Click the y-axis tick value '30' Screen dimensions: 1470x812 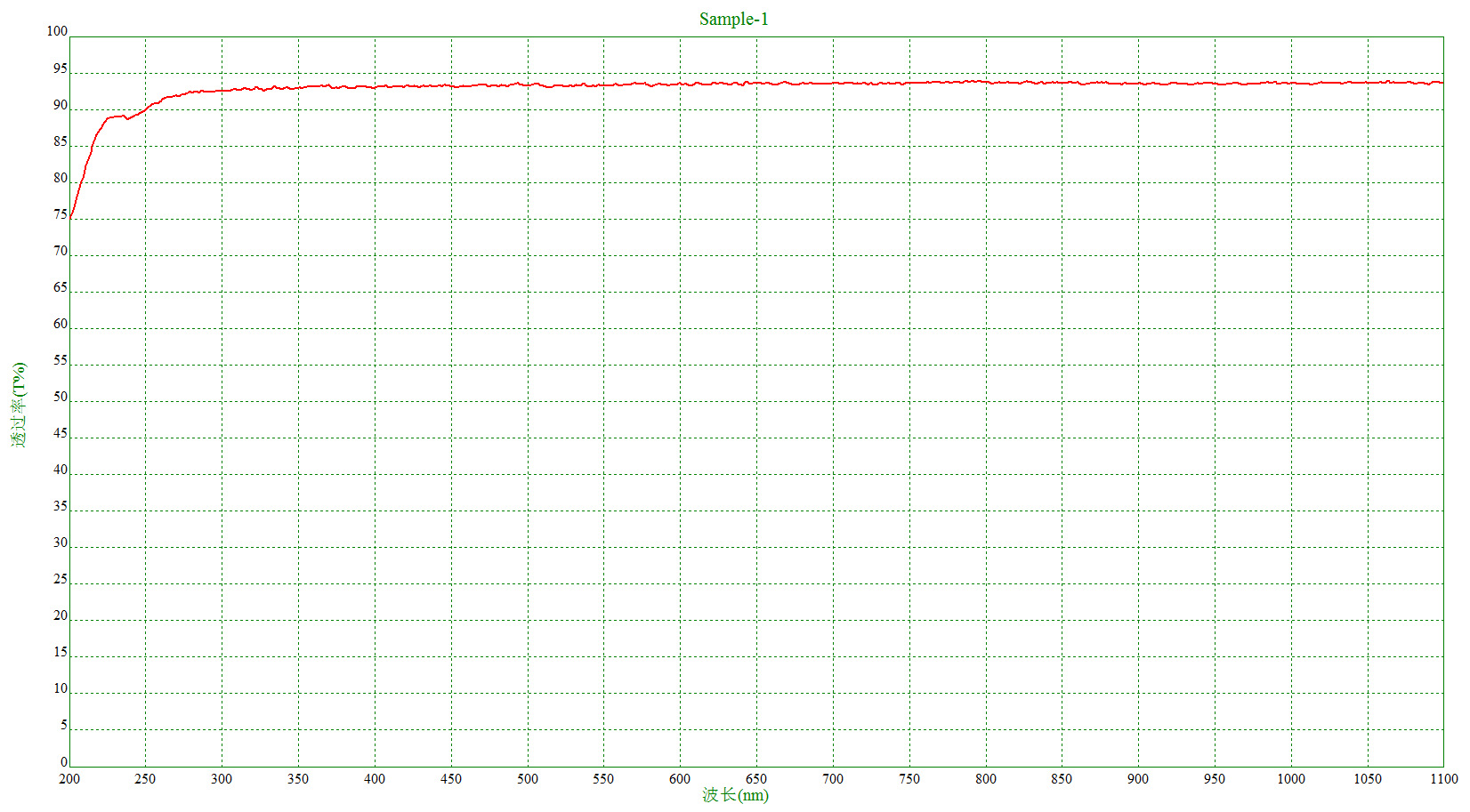point(61,543)
